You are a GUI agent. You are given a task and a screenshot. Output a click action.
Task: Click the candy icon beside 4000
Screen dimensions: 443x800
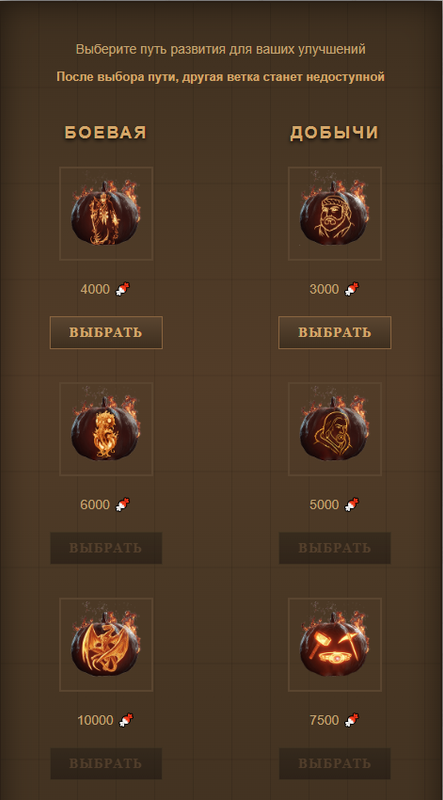(122, 289)
